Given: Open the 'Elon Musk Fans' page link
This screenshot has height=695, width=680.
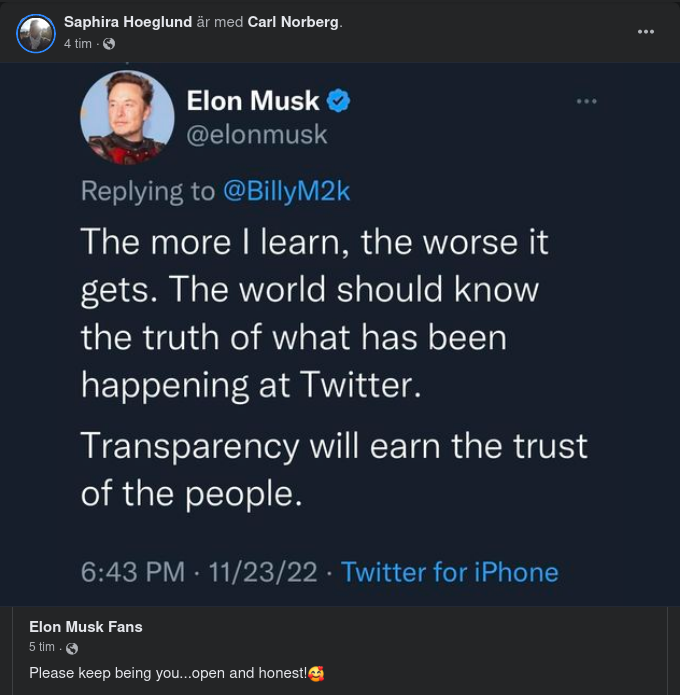Looking at the screenshot, I should point(86,627).
